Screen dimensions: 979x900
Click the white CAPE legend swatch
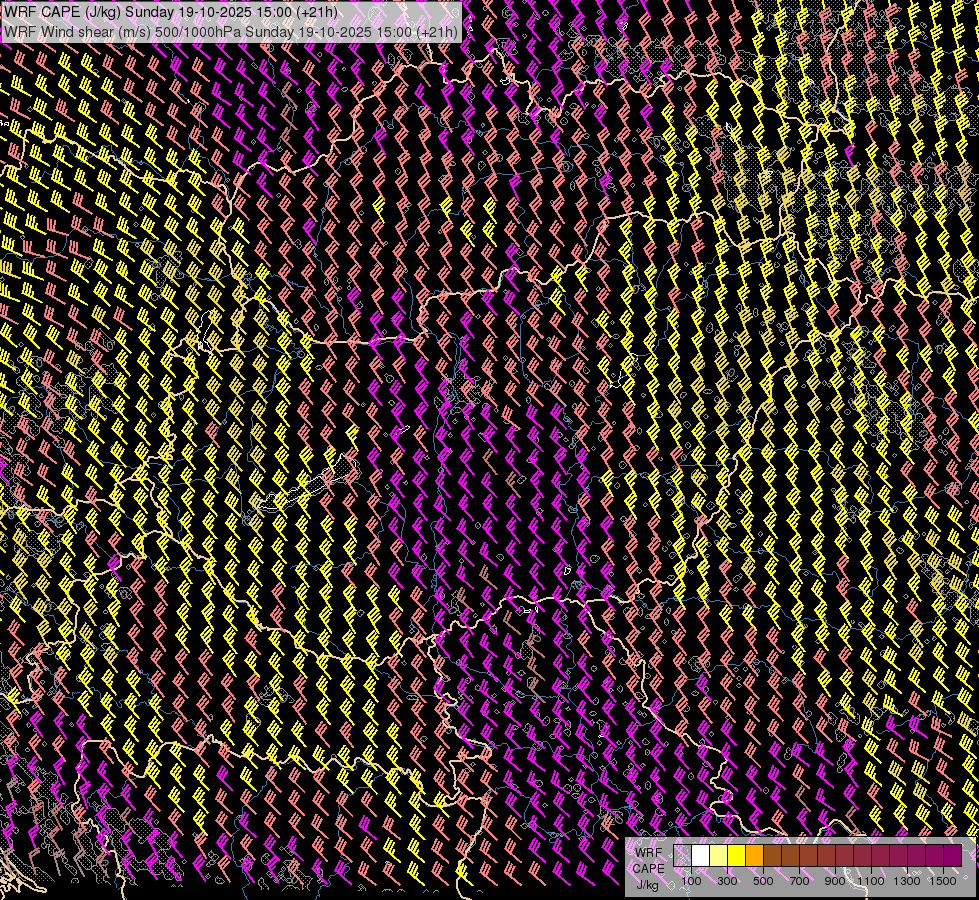pyautogui.click(x=701, y=856)
